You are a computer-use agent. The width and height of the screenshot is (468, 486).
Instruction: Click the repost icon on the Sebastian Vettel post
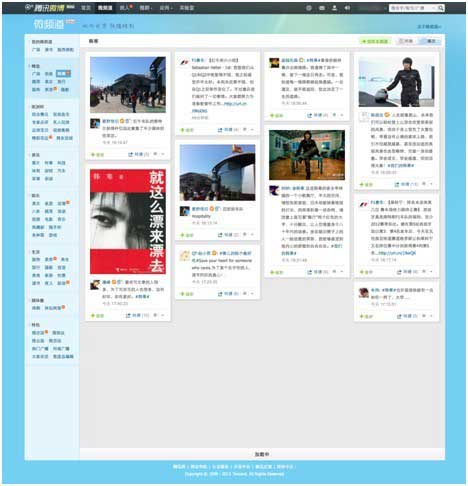point(220,130)
